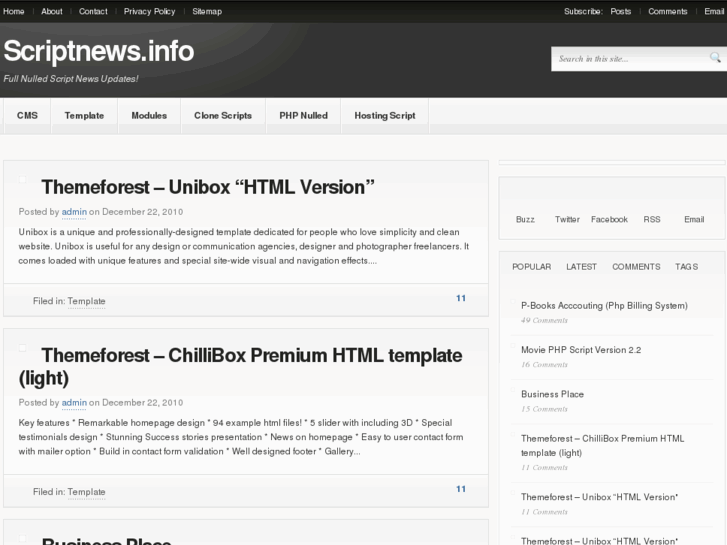727x545 pixels.
Task: Subscribe to Posts feed
Action: pos(620,12)
